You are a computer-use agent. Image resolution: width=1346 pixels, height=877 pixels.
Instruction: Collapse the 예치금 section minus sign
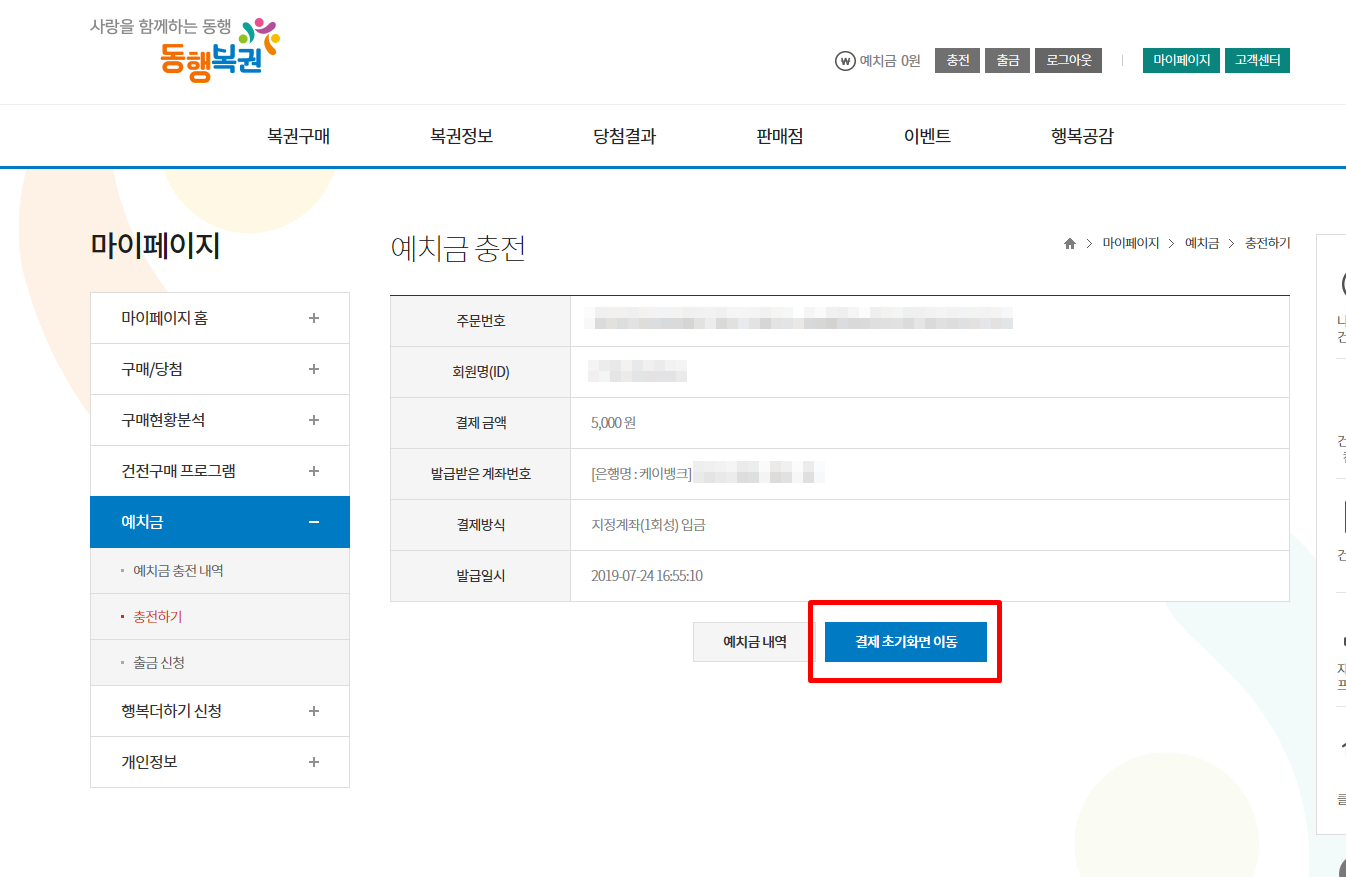pyautogui.click(x=314, y=522)
